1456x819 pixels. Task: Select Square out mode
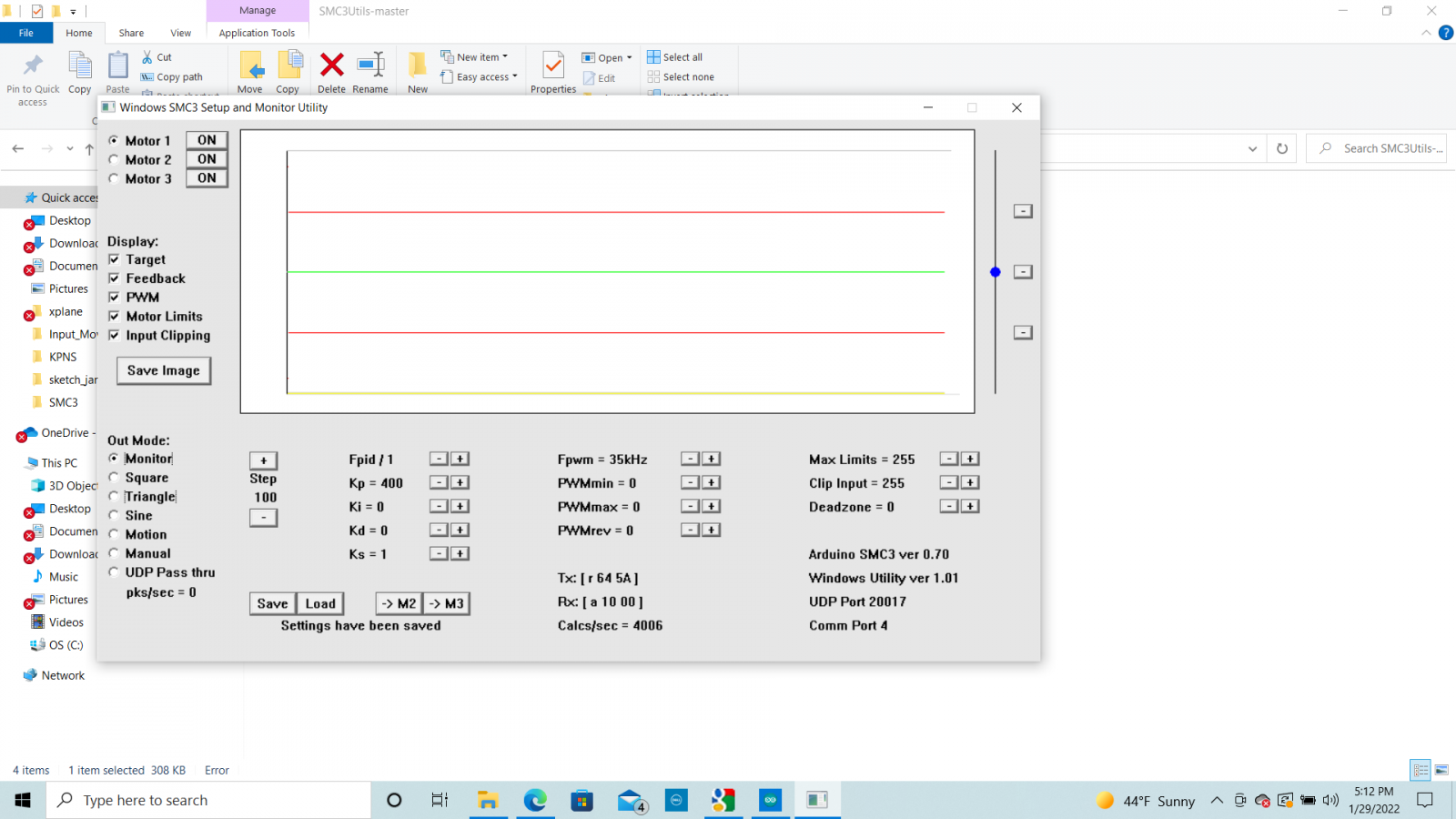click(x=114, y=478)
